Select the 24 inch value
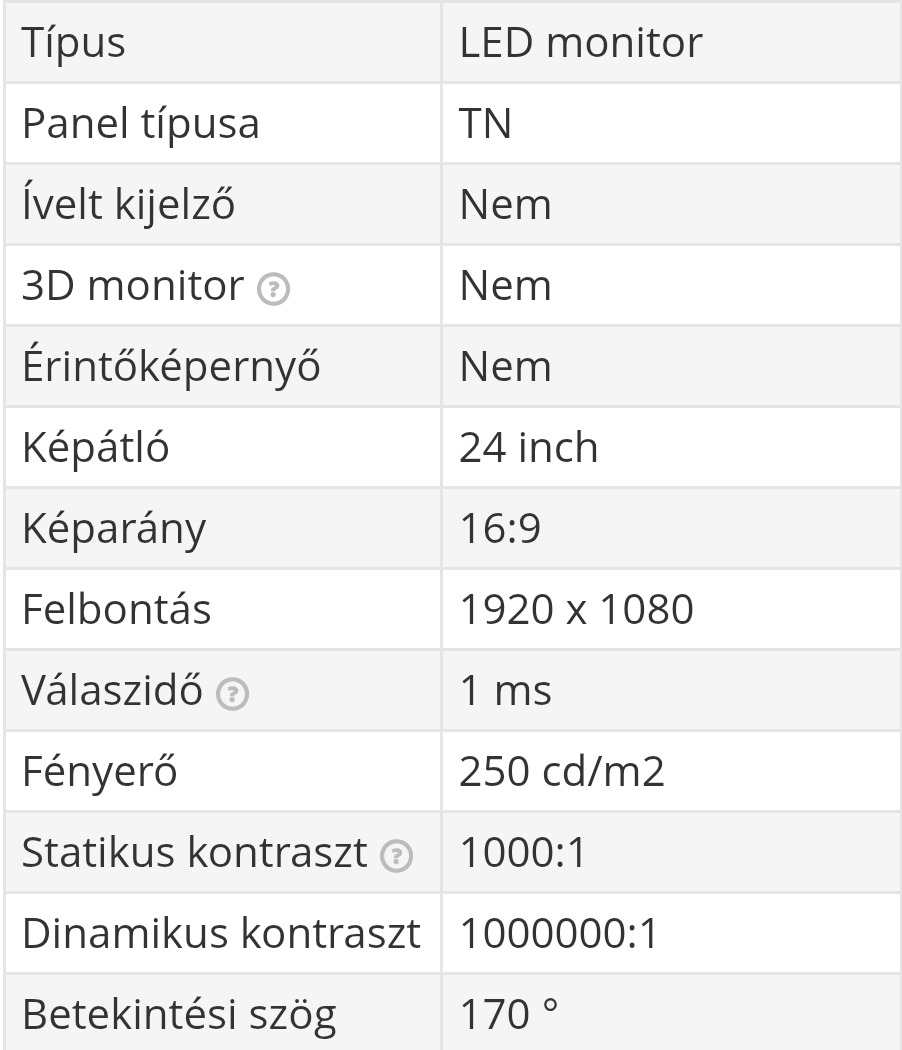This screenshot has height=1050, width=902. coord(528,448)
